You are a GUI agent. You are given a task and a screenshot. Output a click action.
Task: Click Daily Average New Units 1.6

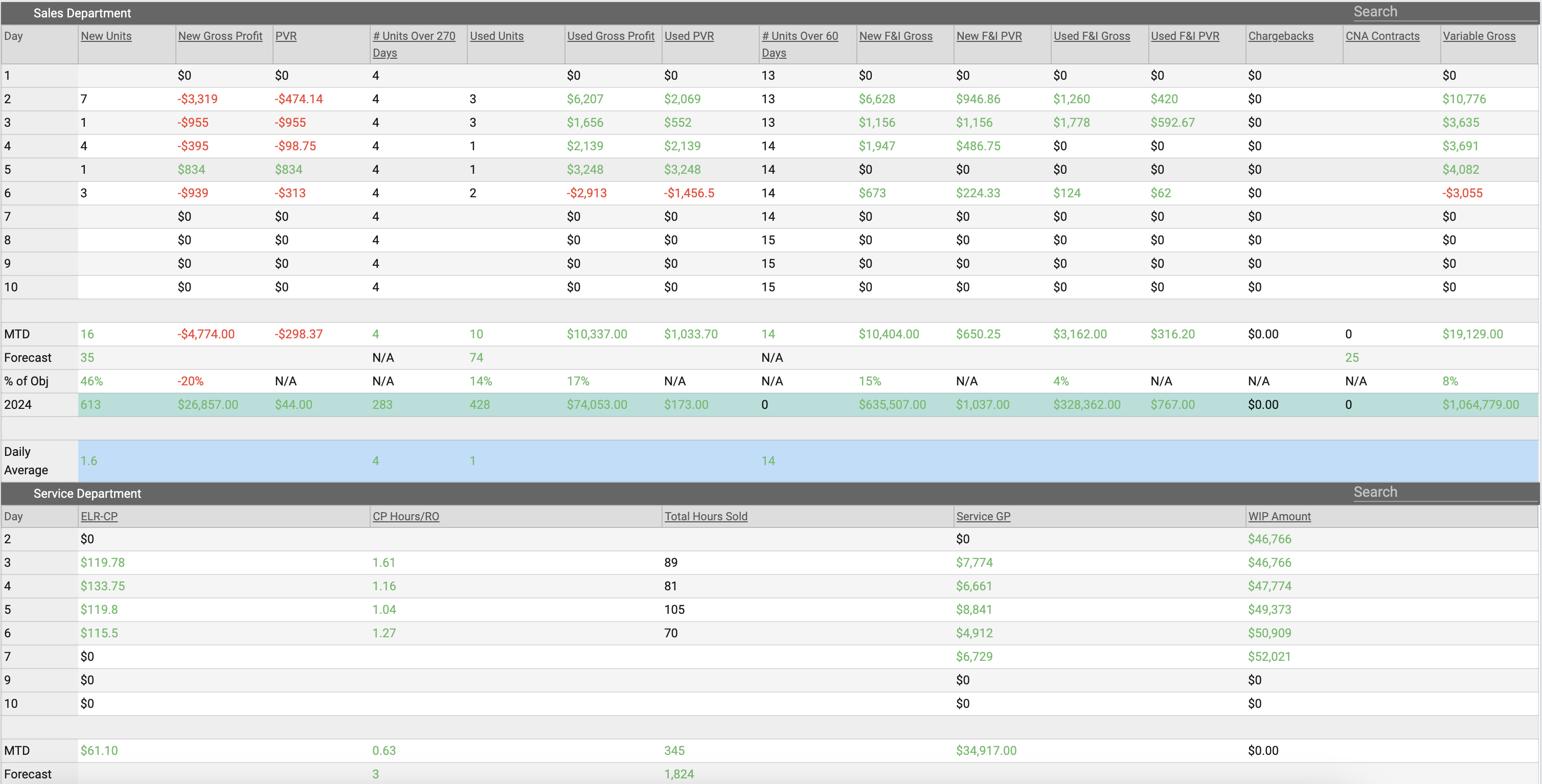88,461
